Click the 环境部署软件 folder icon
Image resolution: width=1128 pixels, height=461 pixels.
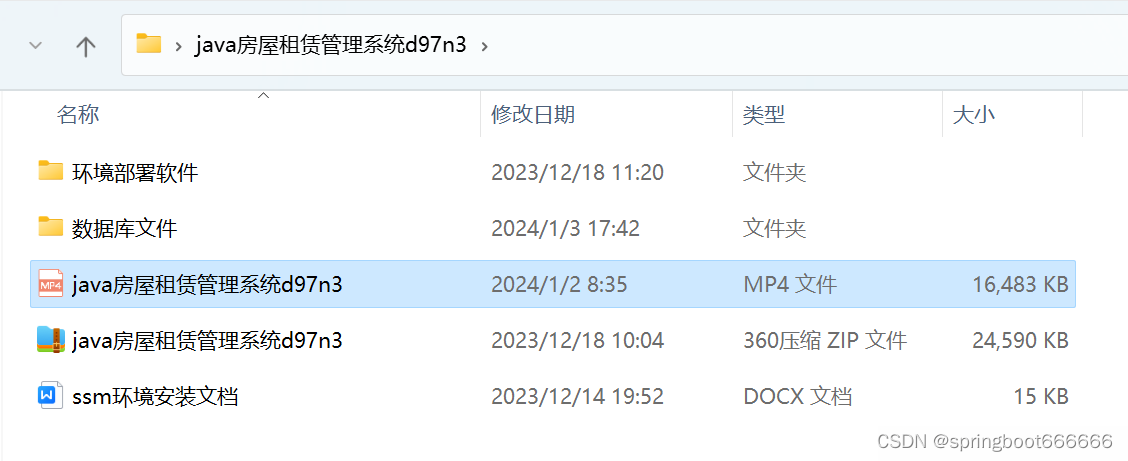50,171
